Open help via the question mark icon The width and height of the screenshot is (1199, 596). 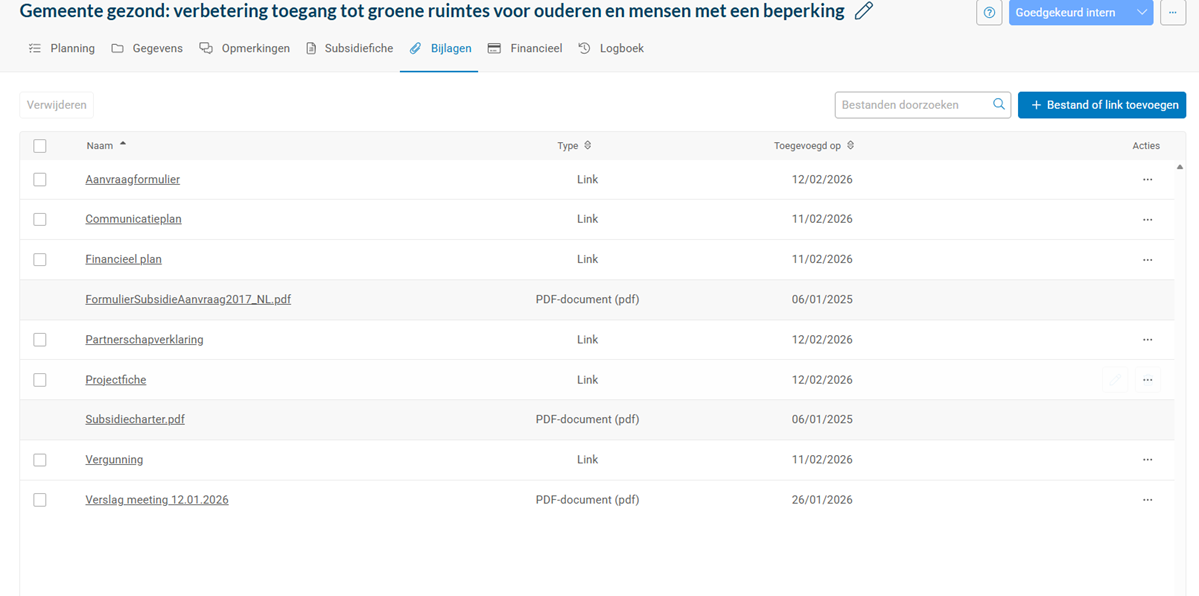pos(989,13)
